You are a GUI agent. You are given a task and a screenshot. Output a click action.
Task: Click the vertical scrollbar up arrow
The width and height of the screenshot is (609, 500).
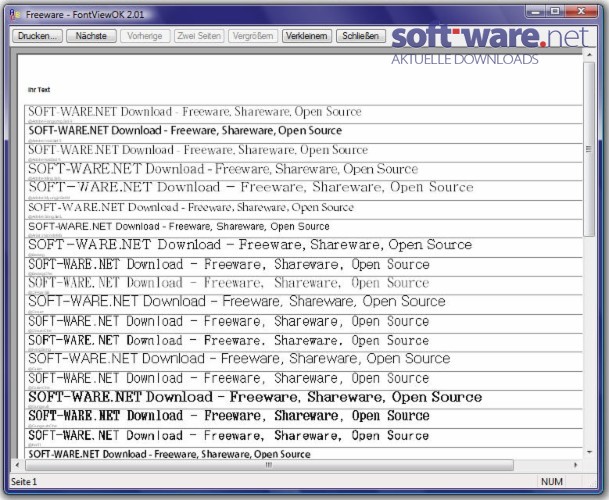click(590, 55)
